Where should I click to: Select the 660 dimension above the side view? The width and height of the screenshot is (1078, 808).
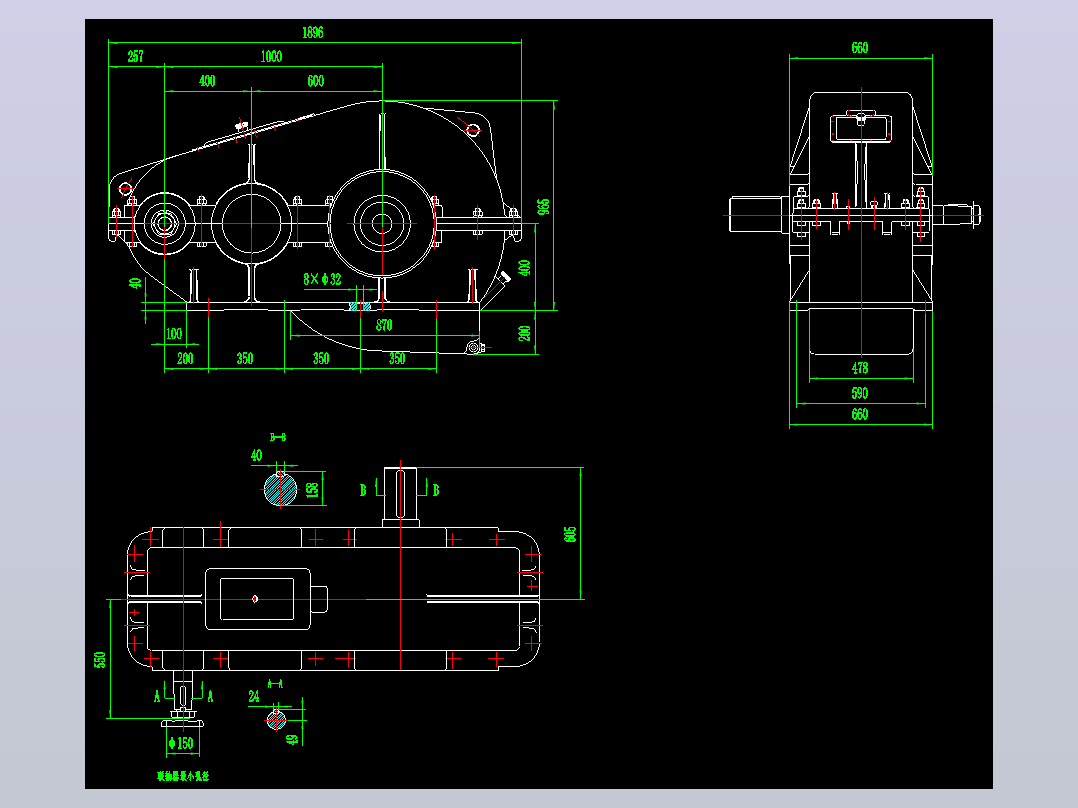pyautogui.click(x=859, y=48)
